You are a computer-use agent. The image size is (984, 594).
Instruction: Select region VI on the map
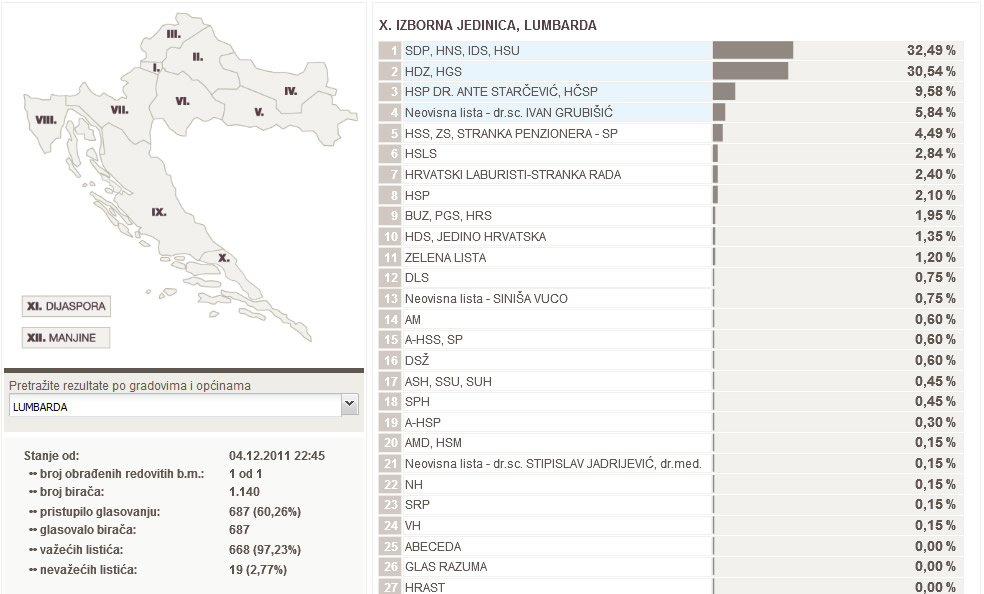182,101
